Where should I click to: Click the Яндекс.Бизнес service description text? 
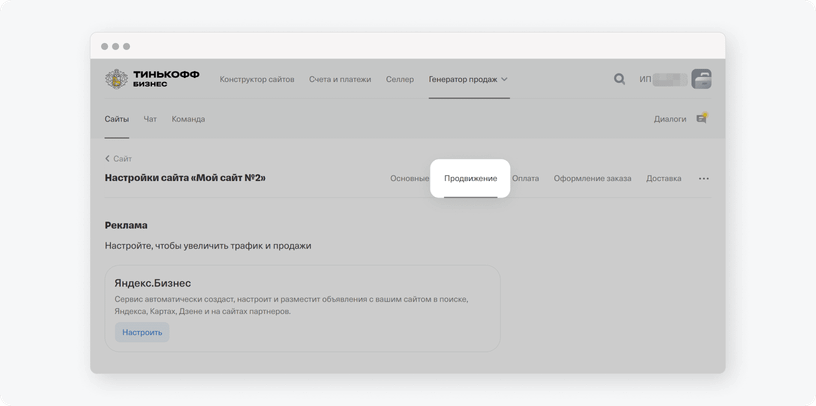coord(291,306)
